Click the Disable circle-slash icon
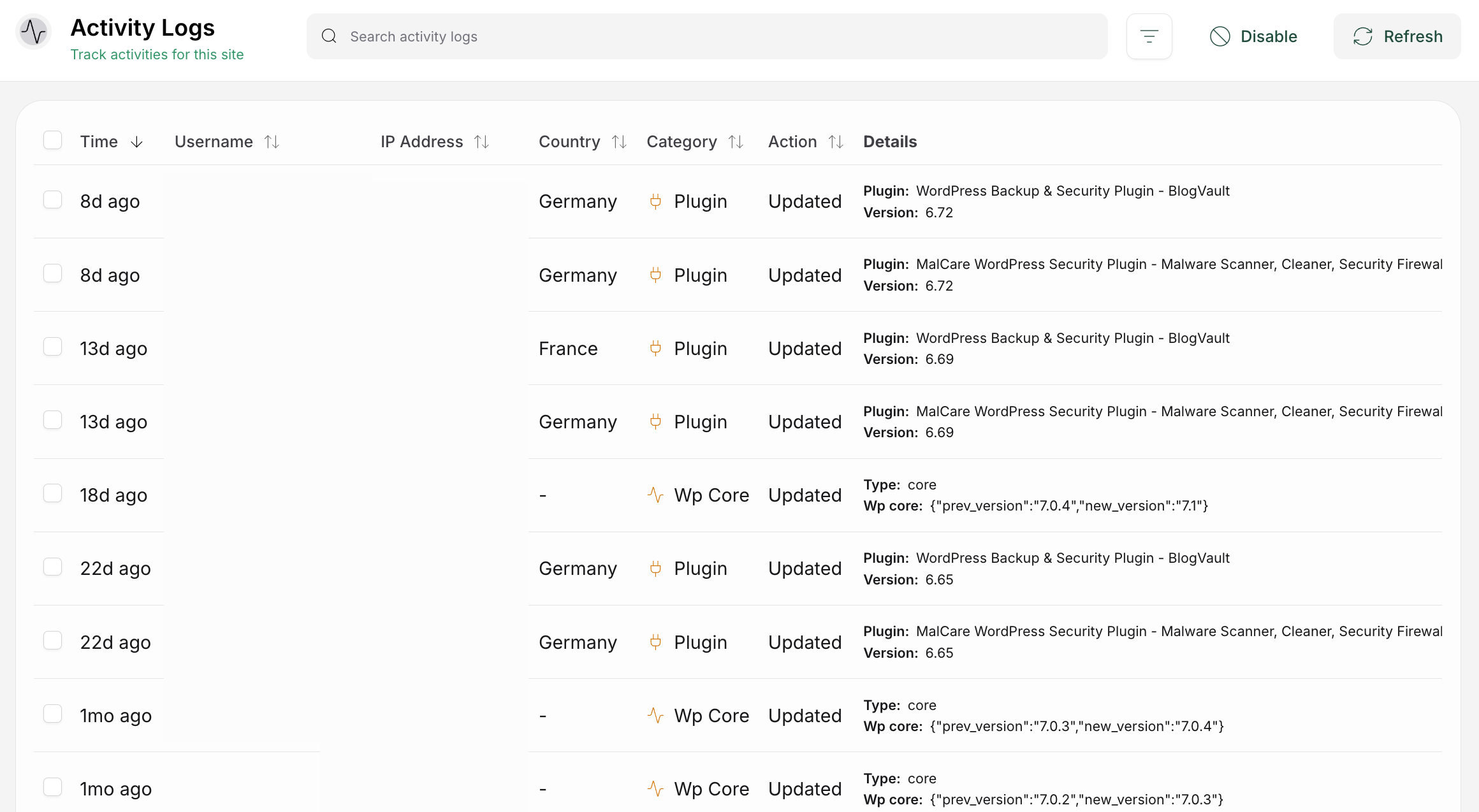 (1220, 36)
